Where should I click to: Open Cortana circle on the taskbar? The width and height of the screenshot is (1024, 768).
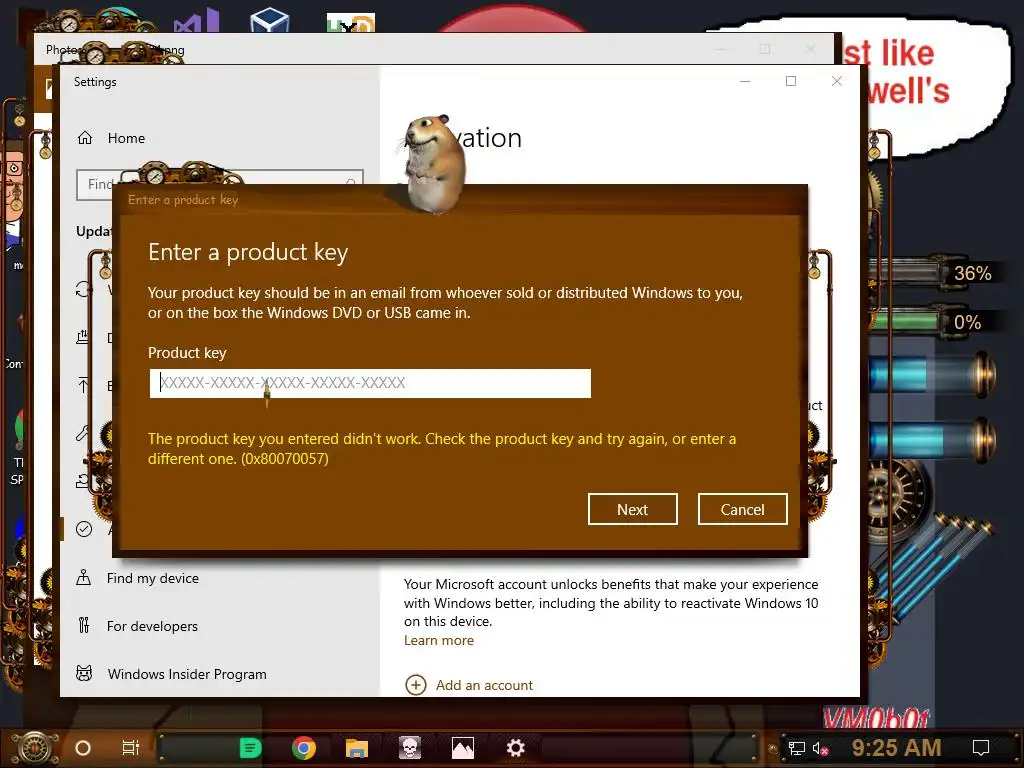point(83,748)
